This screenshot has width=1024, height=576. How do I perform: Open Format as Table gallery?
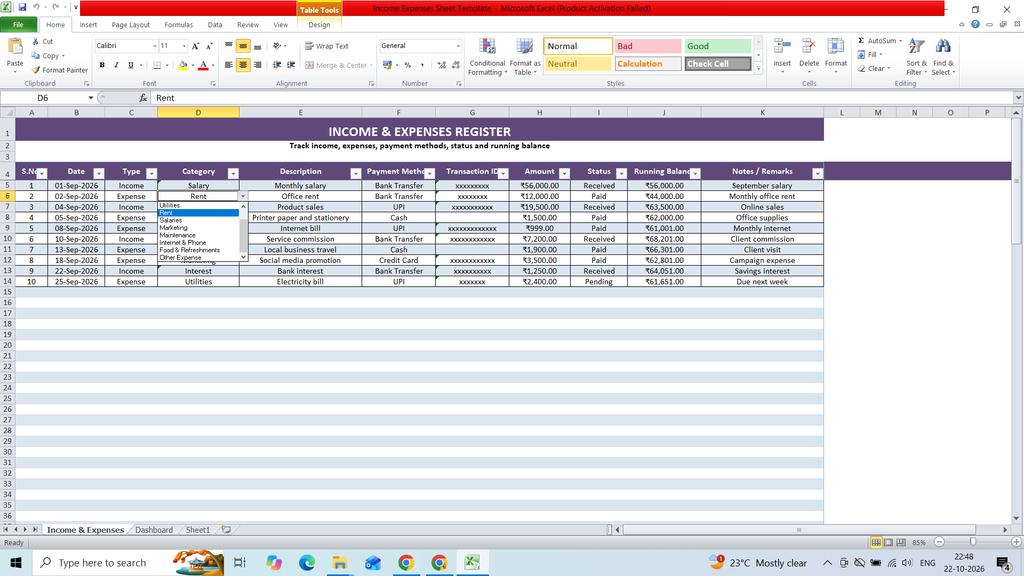525,57
